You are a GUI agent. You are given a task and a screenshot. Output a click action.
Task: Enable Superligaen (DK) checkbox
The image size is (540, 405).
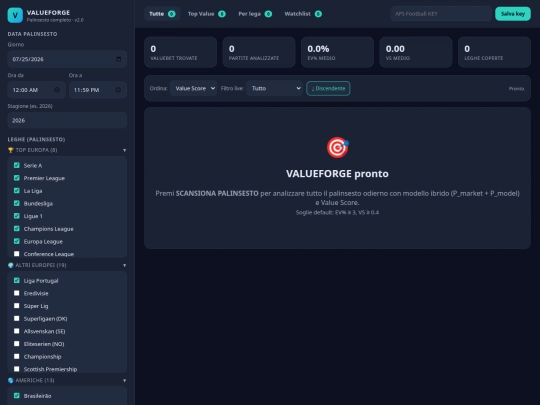pyautogui.click(x=17, y=318)
